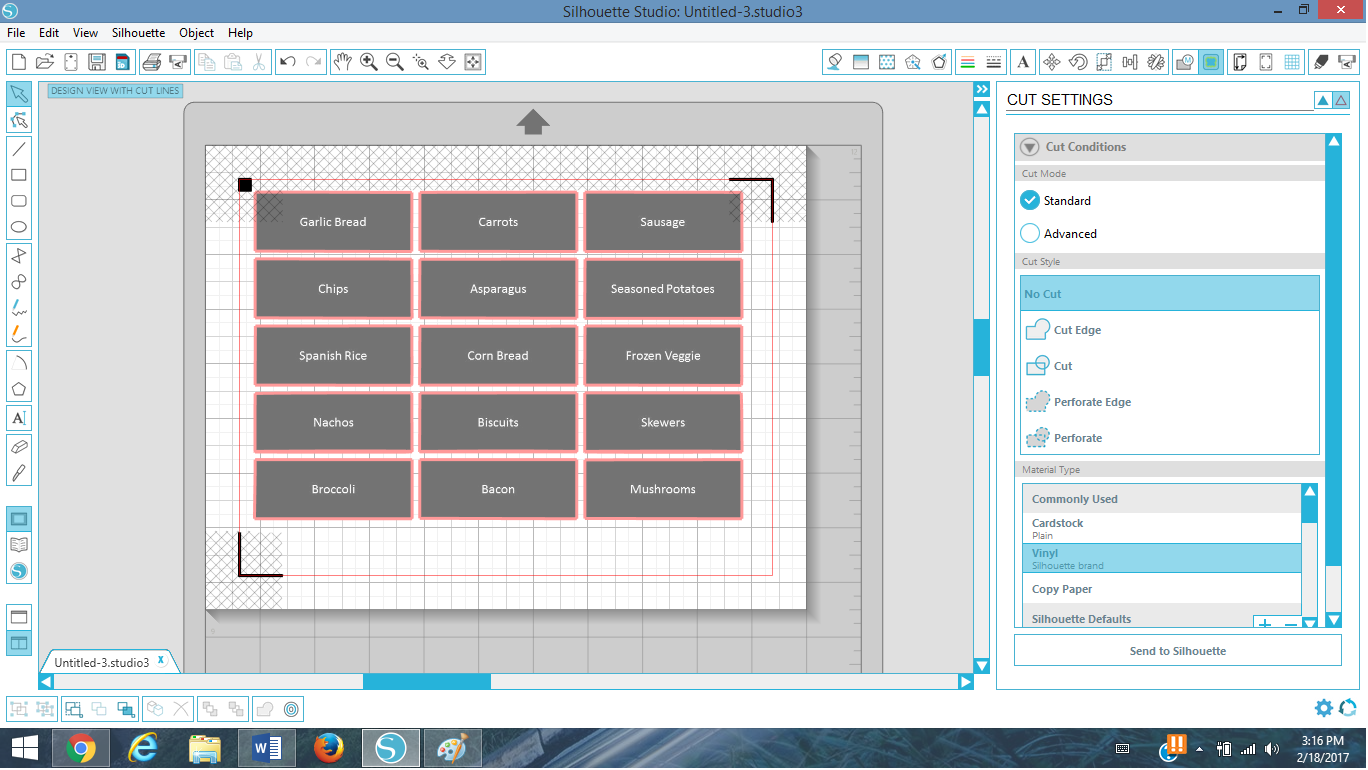This screenshot has height=770, width=1368.
Task: Open the Library book icon
Action: click(19, 545)
